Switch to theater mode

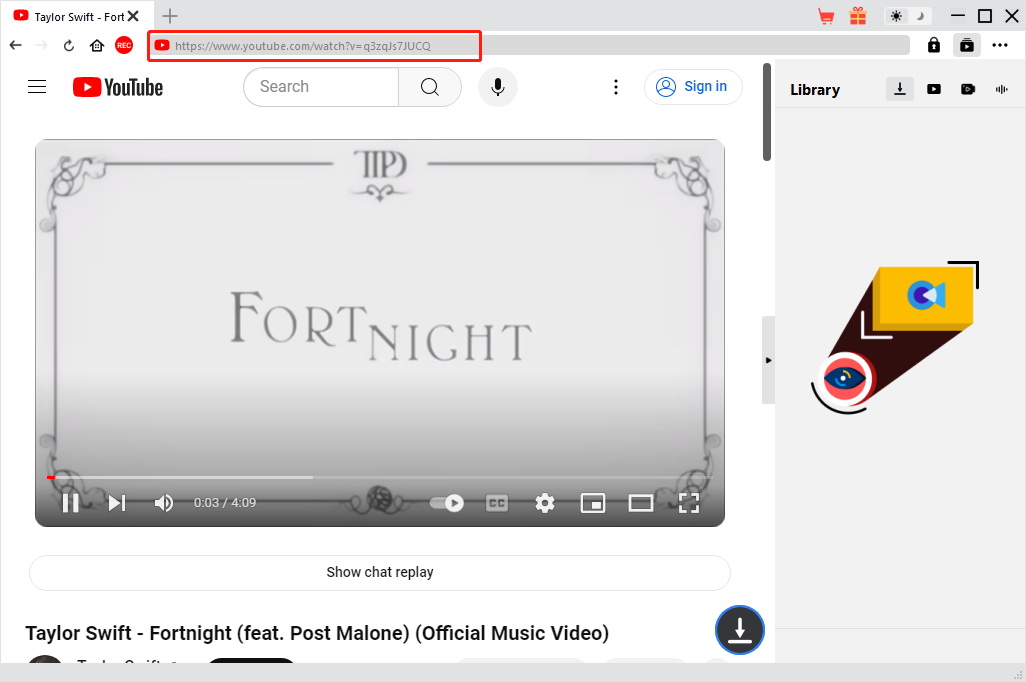tap(641, 503)
